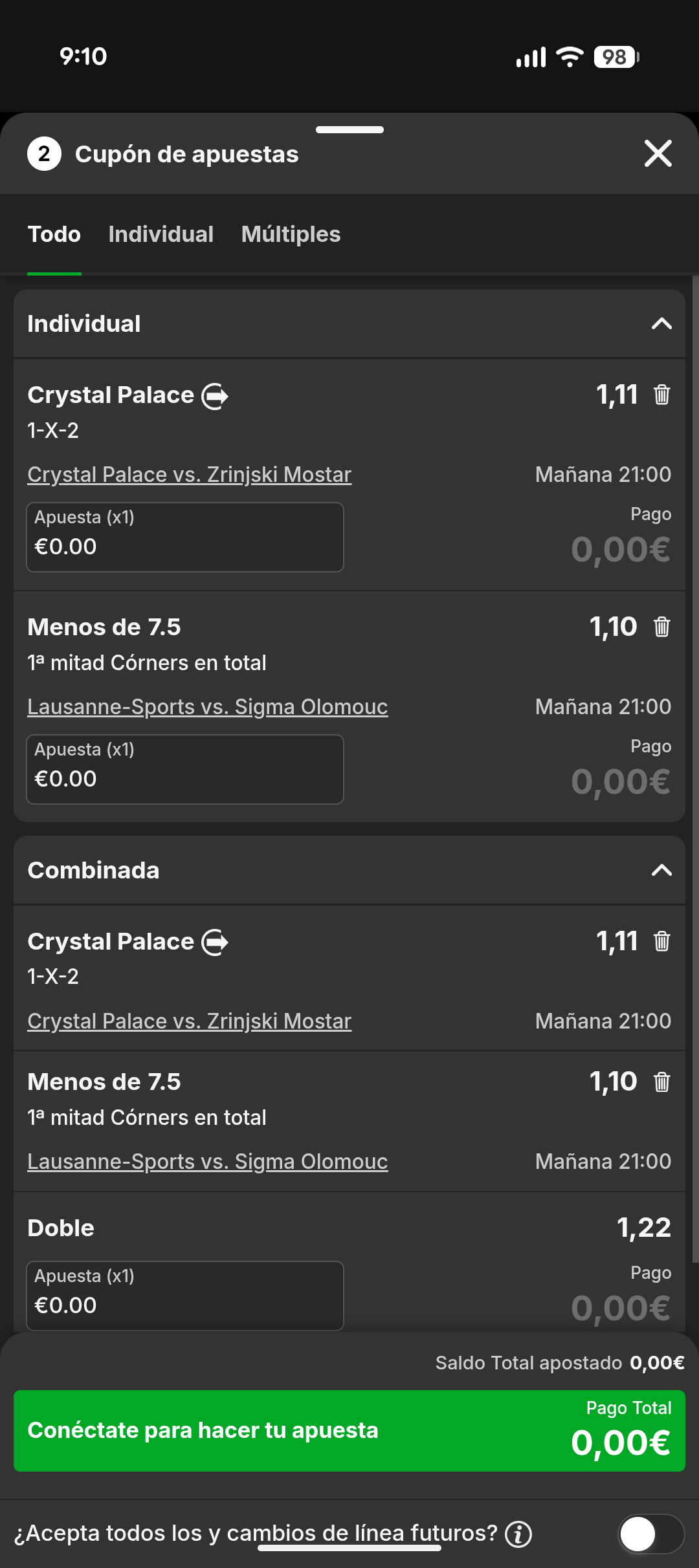Switch to the Múltiples tab

pyautogui.click(x=291, y=234)
